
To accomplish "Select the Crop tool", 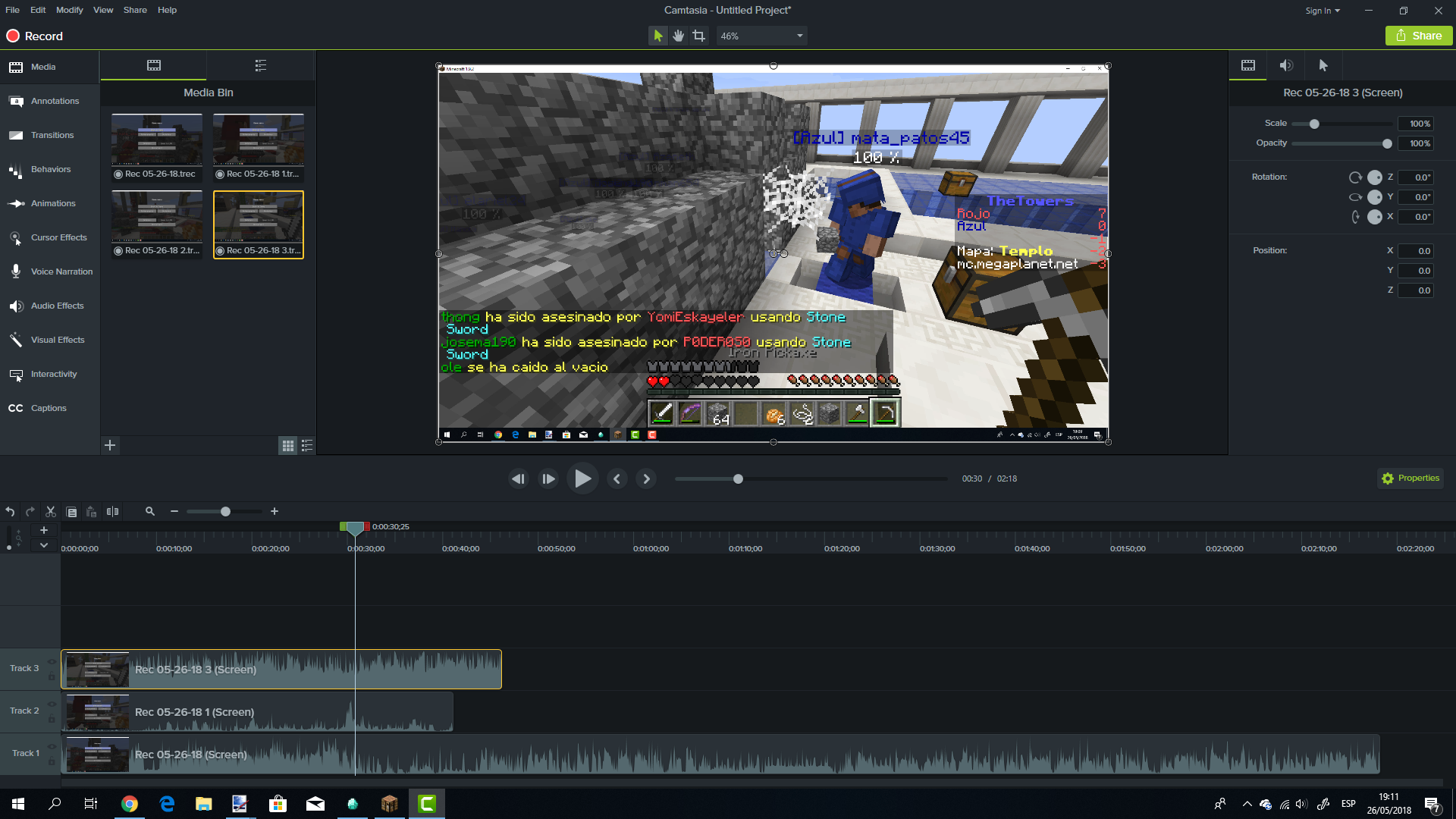I will coord(698,36).
